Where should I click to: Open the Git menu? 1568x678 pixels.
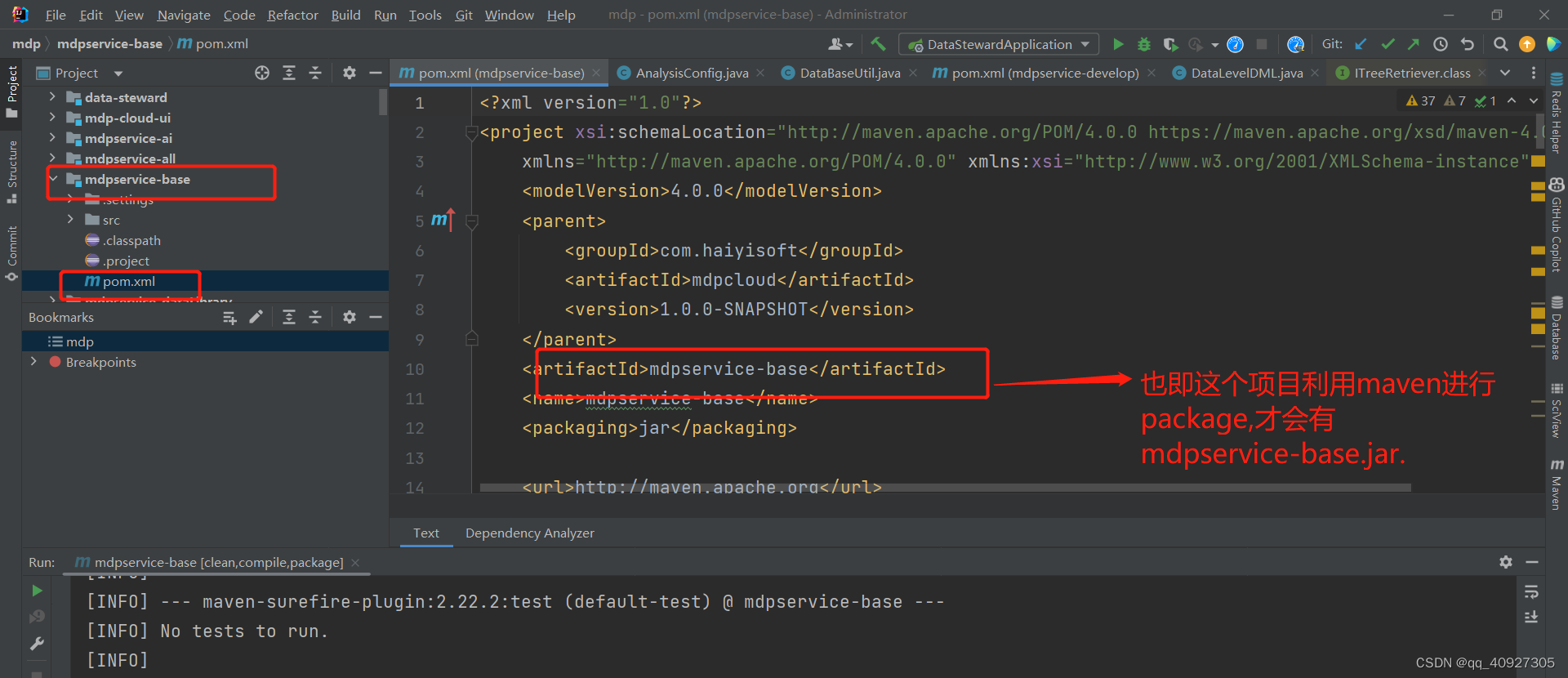click(464, 15)
